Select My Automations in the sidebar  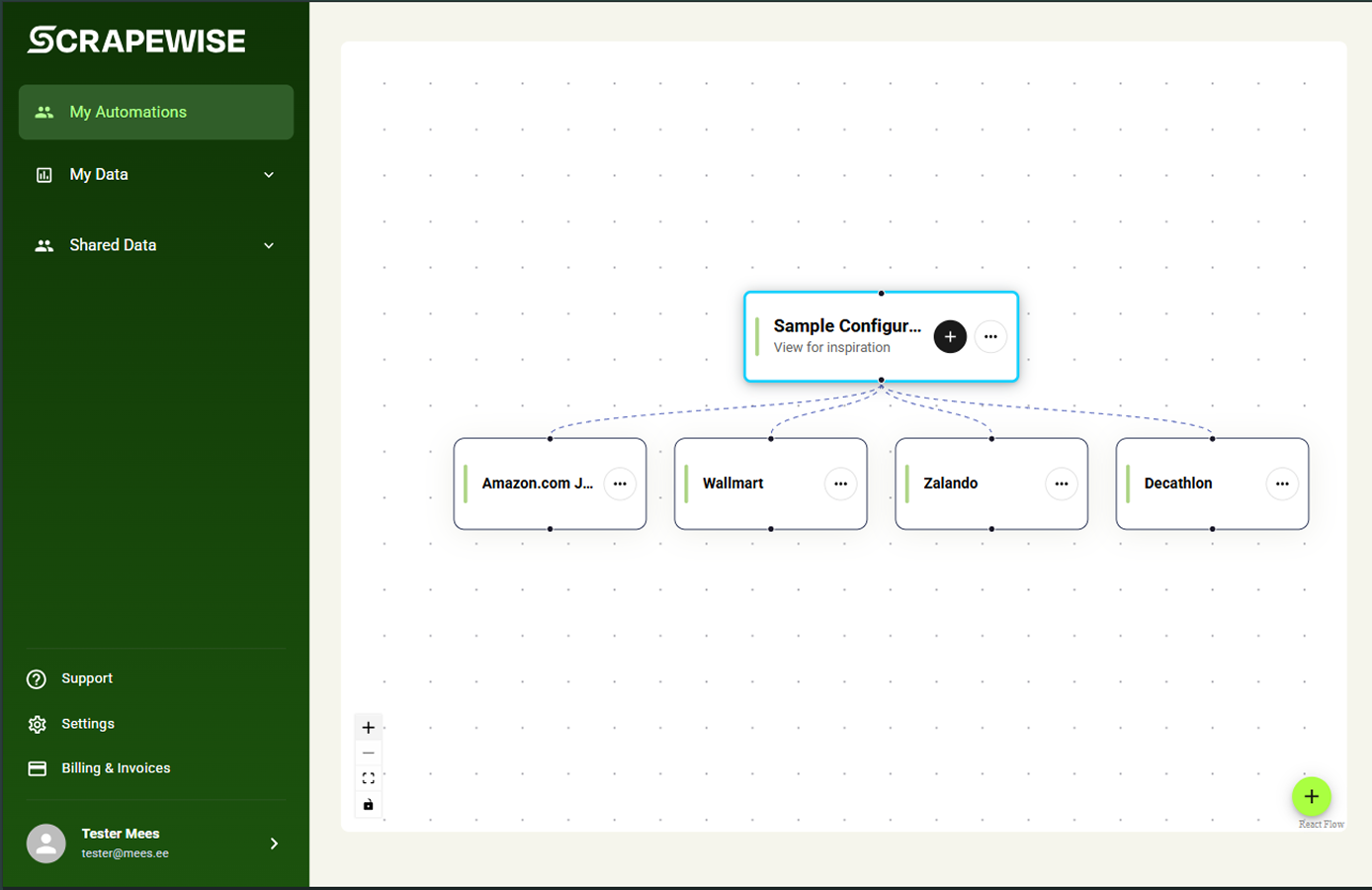(x=128, y=112)
